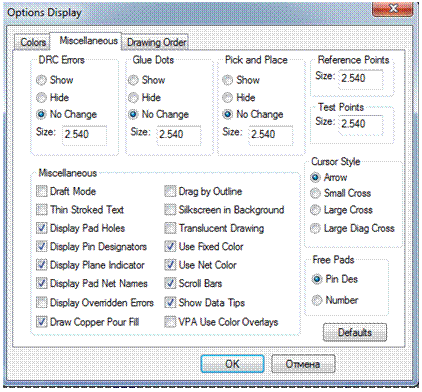Toggle Display Pad Net Names checkbox

(x=42, y=283)
